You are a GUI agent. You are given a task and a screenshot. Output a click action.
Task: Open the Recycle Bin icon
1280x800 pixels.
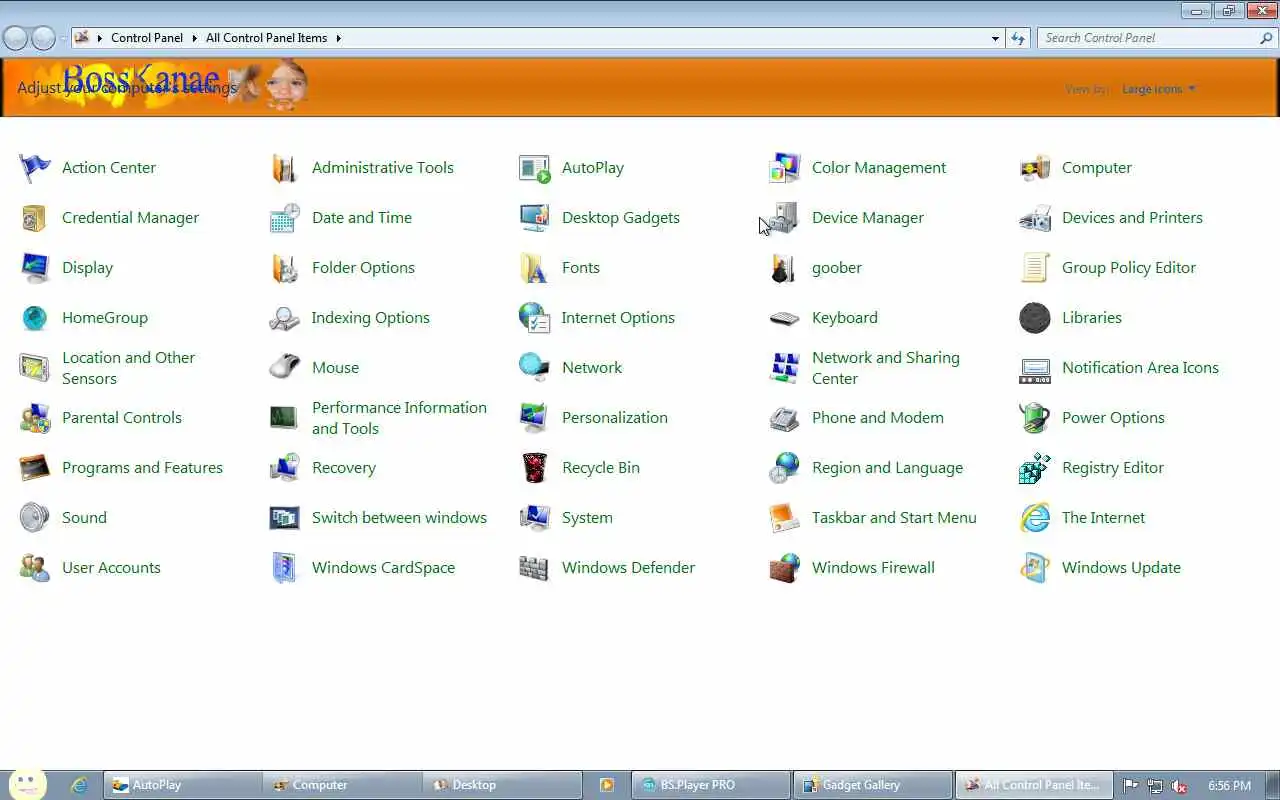535,468
